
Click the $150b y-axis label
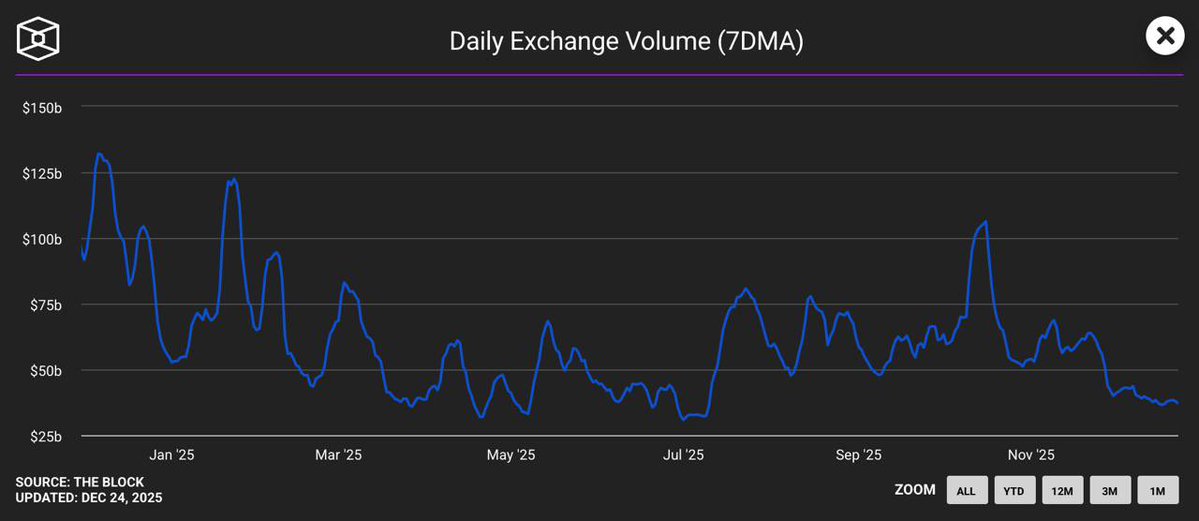pyautogui.click(x=42, y=108)
